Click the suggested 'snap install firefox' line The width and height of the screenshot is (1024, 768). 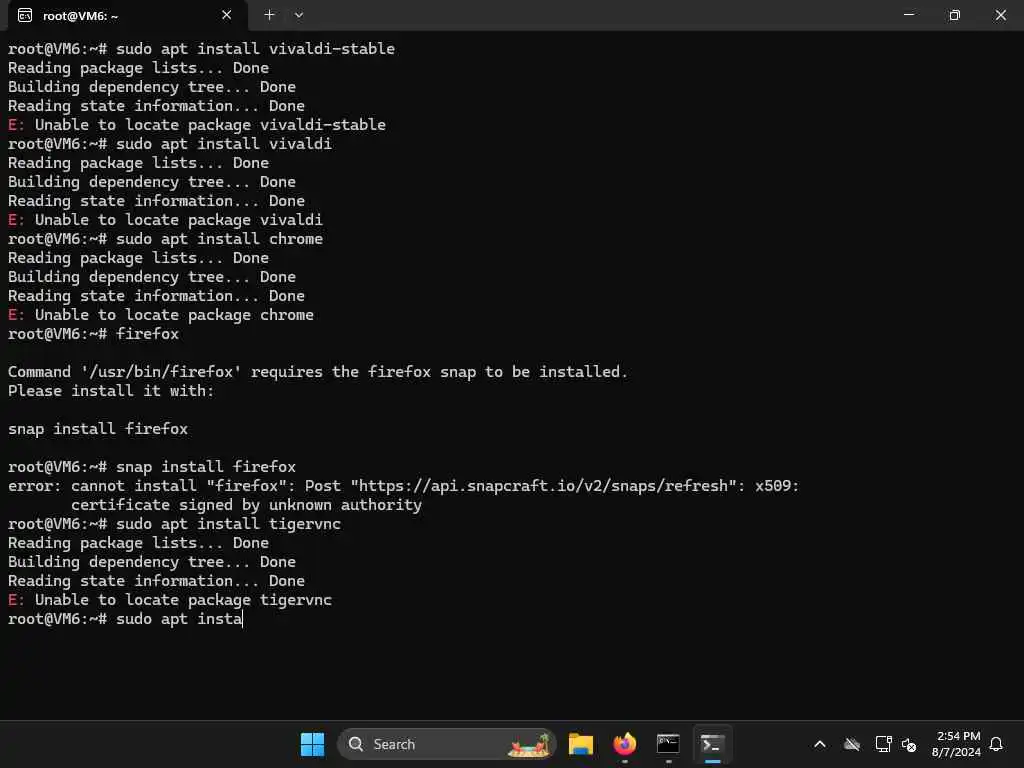(98, 429)
